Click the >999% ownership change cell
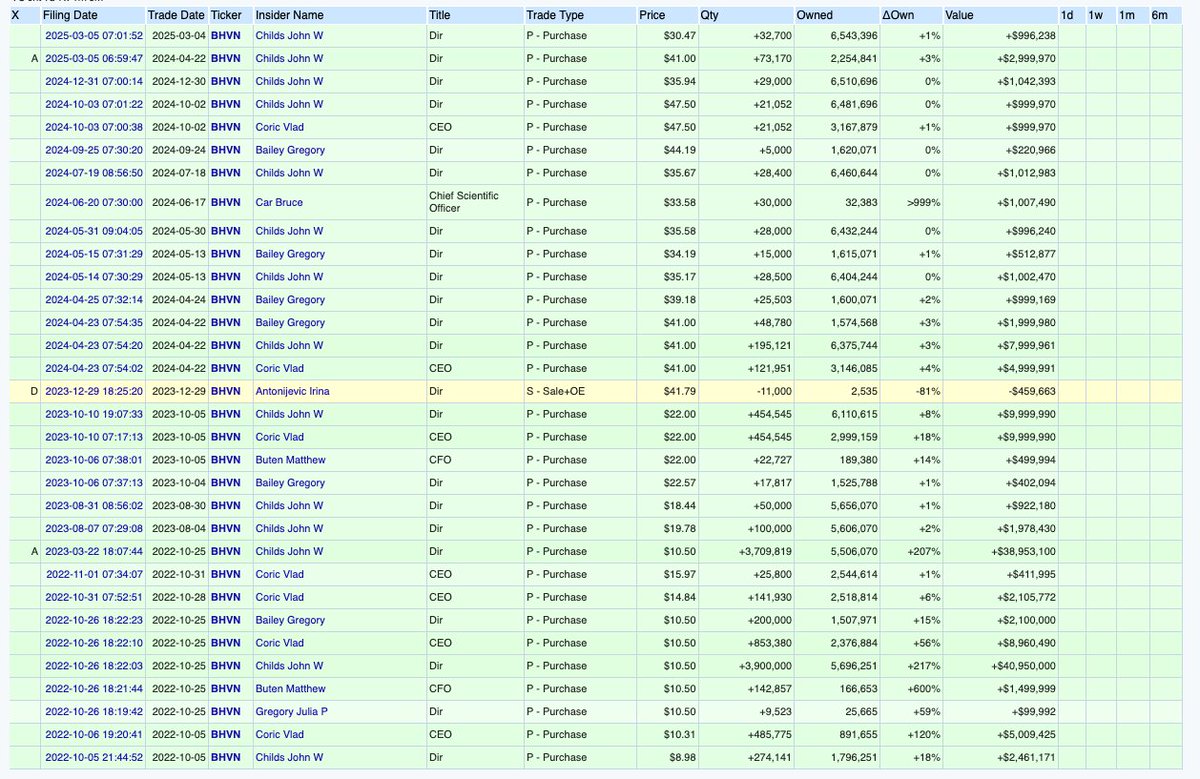Image resolution: width=1200 pixels, height=779 pixels. [x=911, y=202]
